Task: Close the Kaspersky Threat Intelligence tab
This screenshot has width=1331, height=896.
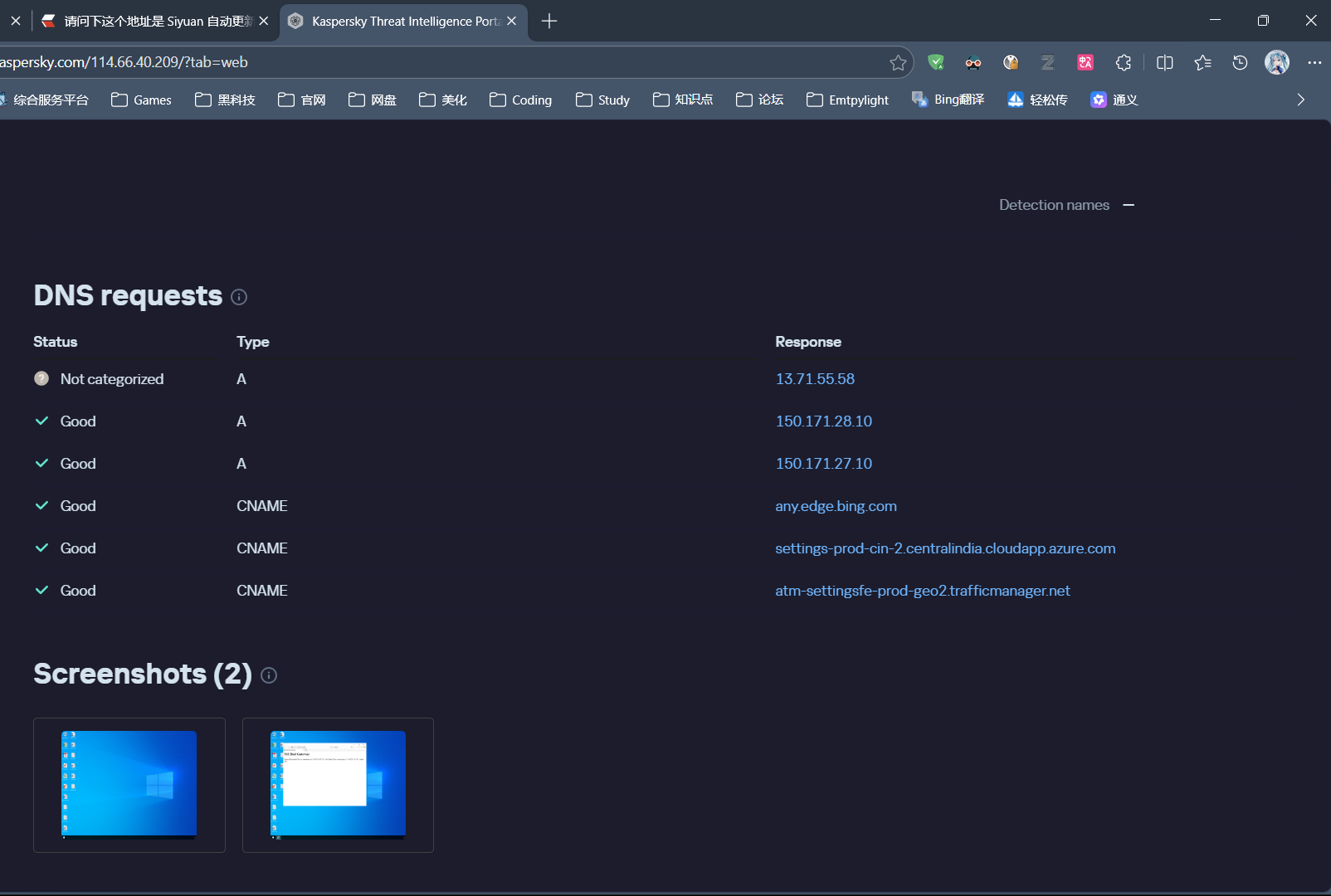Action: (512, 21)
